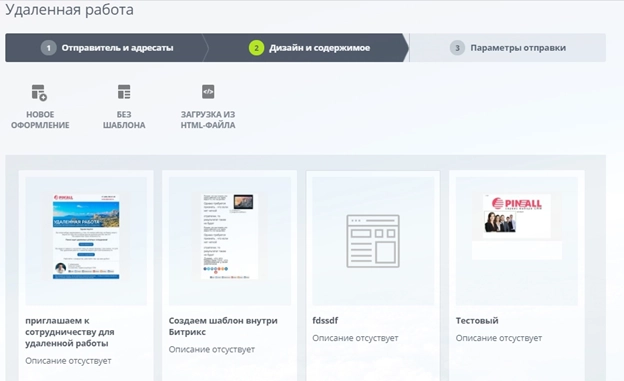Click the ЗАГРУЗКА ИЗ HTML-ФАЙЛА label
Viewport: 624px width, 381px height.
208,120
